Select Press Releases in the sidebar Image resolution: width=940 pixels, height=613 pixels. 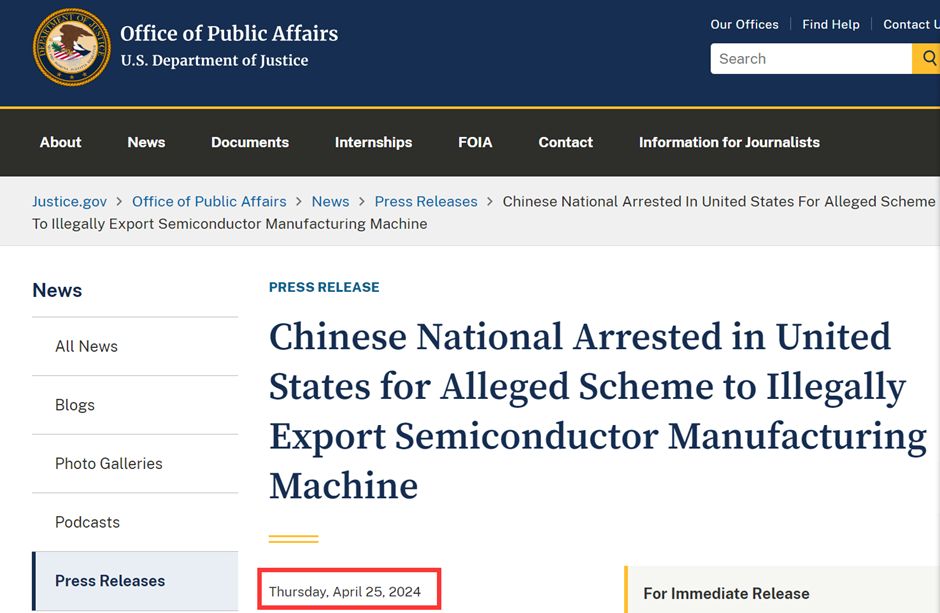(x=110, y=581)
